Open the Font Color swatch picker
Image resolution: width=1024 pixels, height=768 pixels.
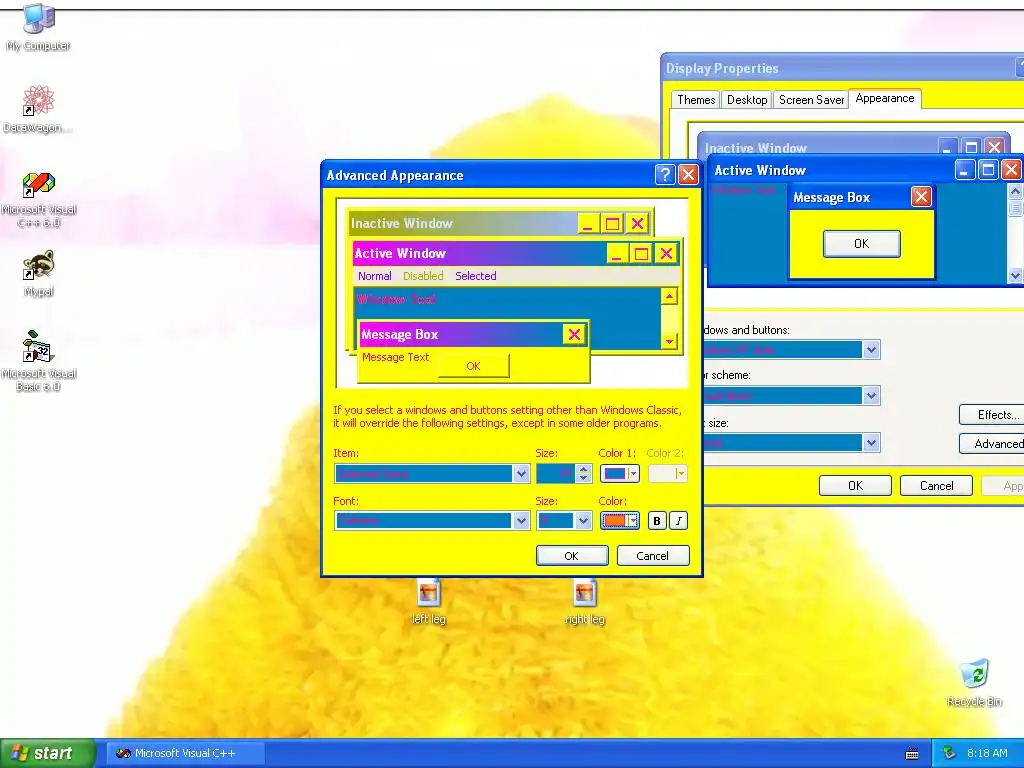pos(619,520)
